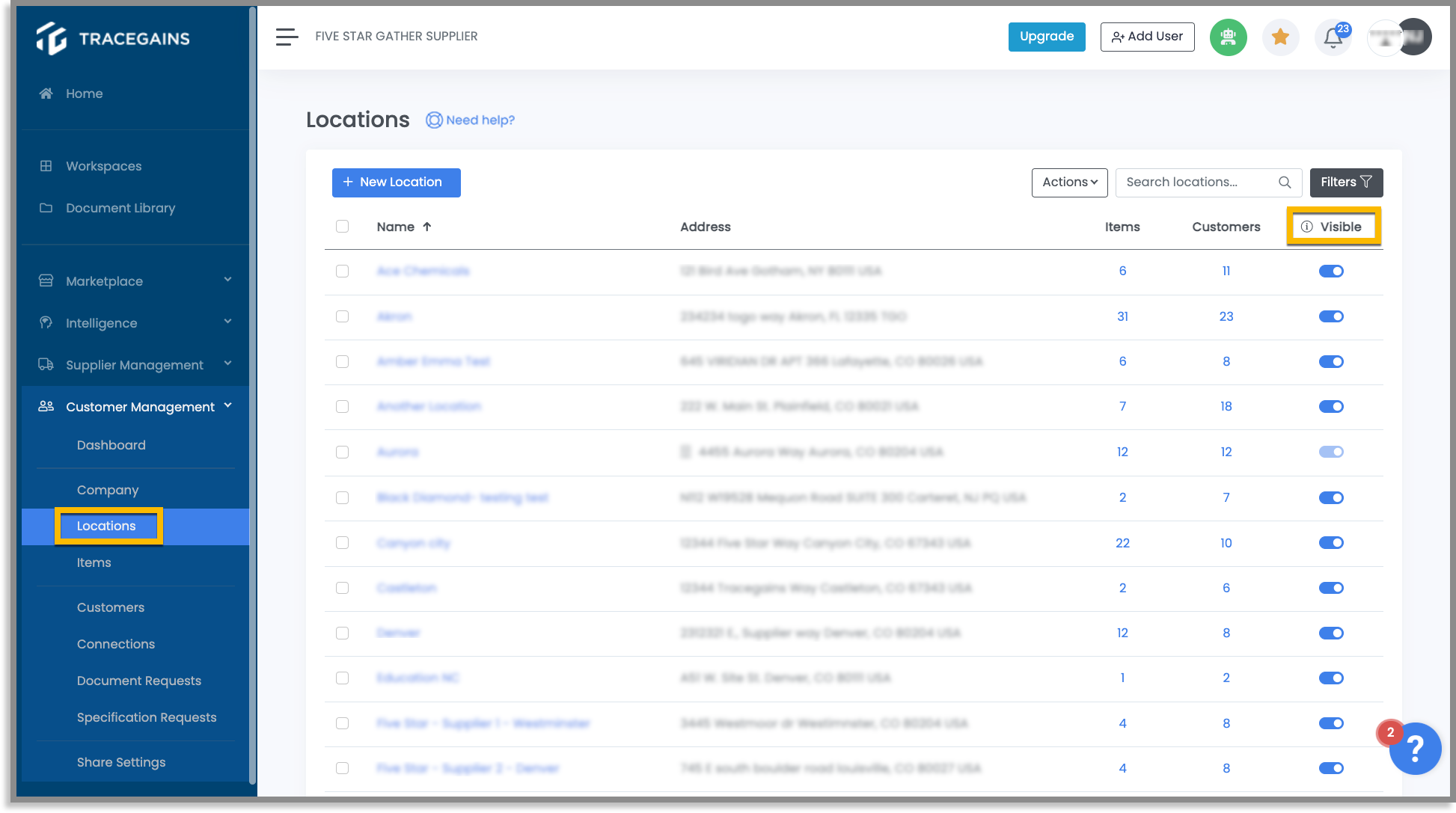This screenshot has width=1456, height=813.
Task: Open Document Library
Action: point(120,208)
